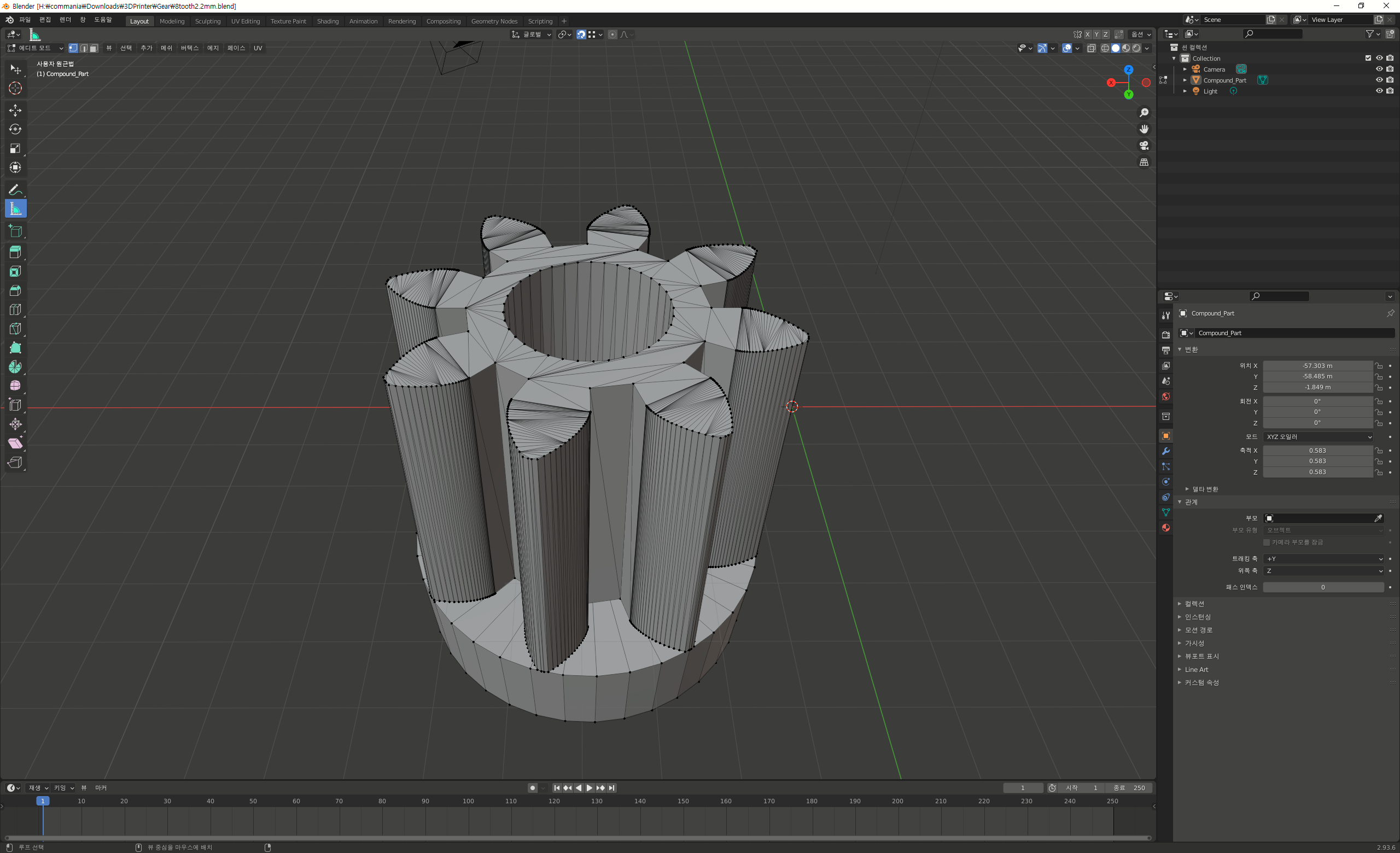This screenshot has height=853, width=1400.
Task: Expand the Line Art panel
Action: 1196,670
